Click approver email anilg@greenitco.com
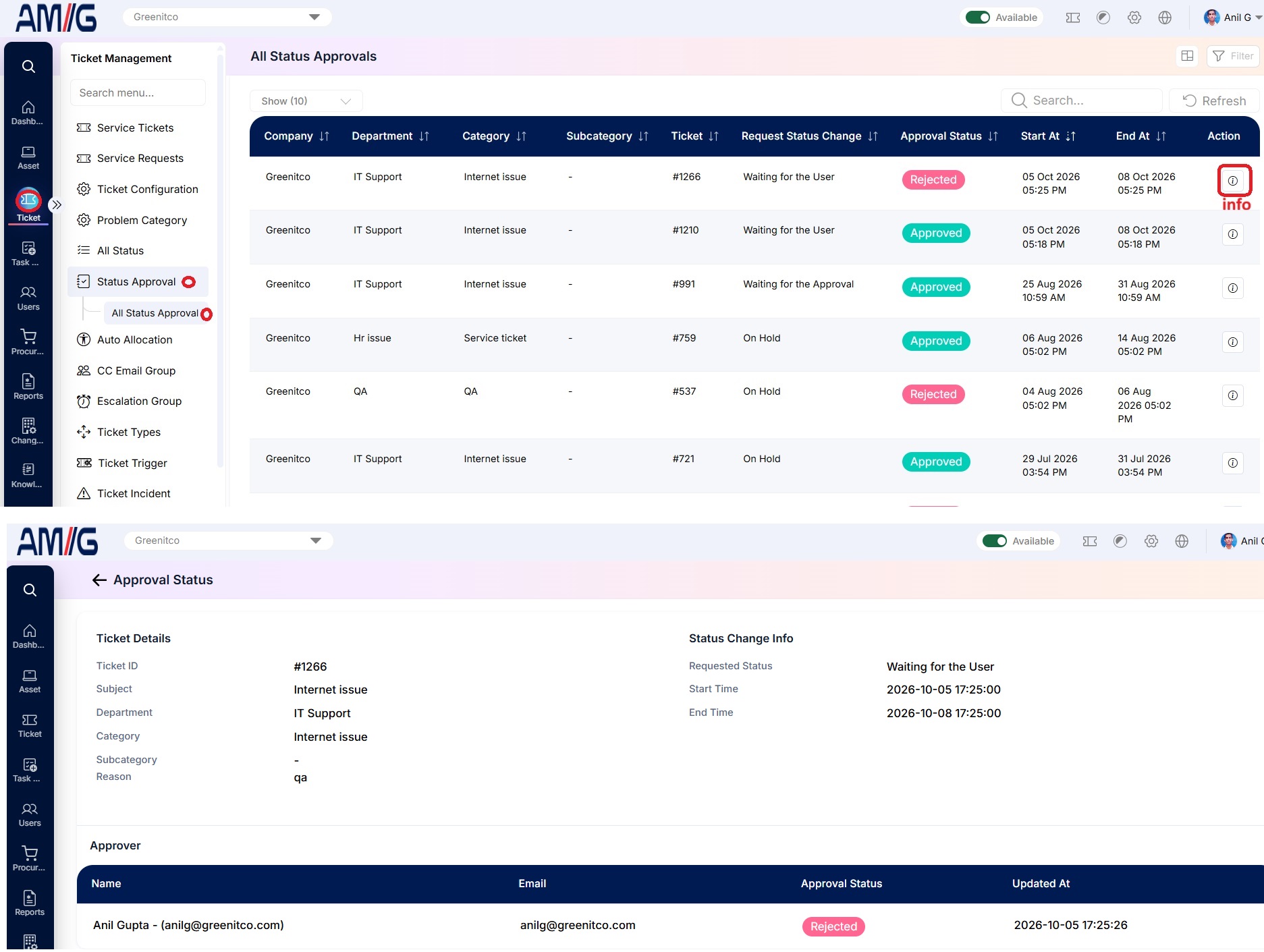 [578, 925]
